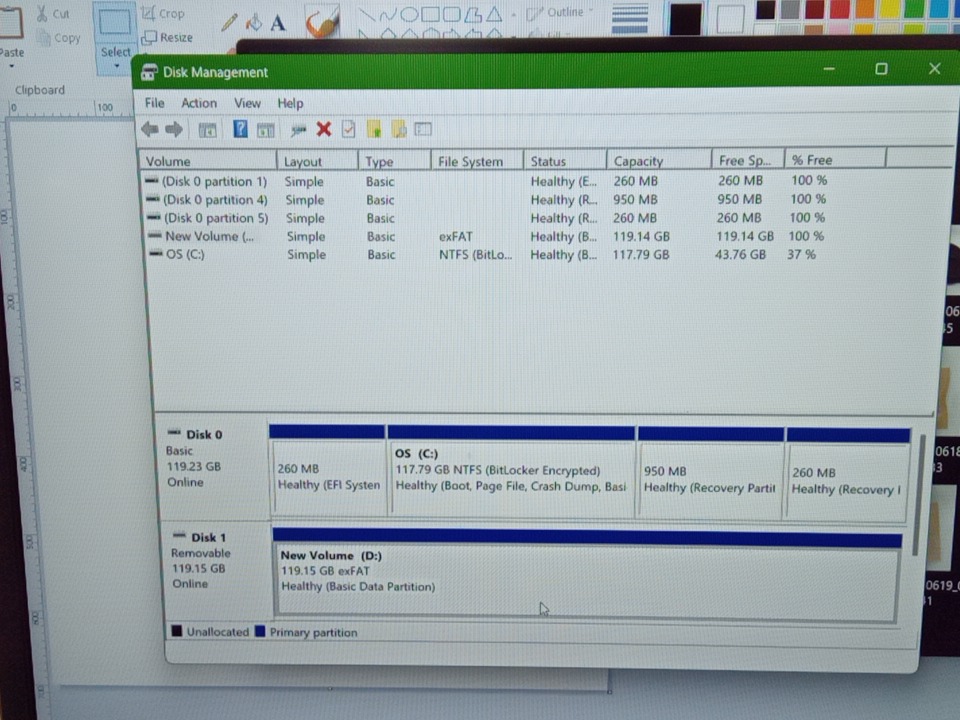Screen dimensions: 960x720
Task: Select the 950 MB Recovery partition block
Action: pos(711,474)
